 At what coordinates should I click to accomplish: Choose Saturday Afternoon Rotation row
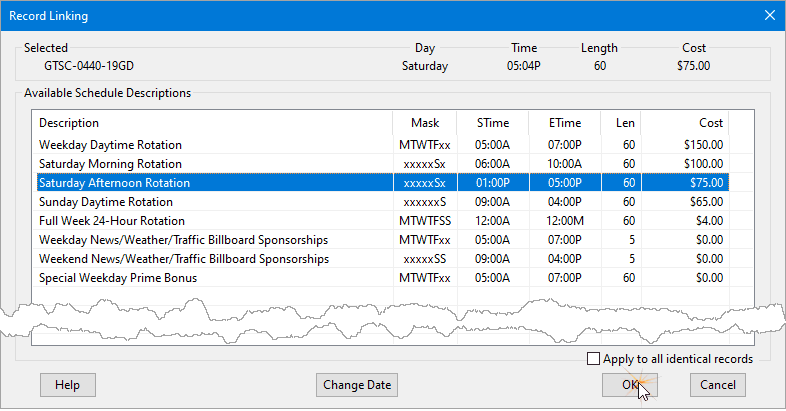tap(114, 183)
